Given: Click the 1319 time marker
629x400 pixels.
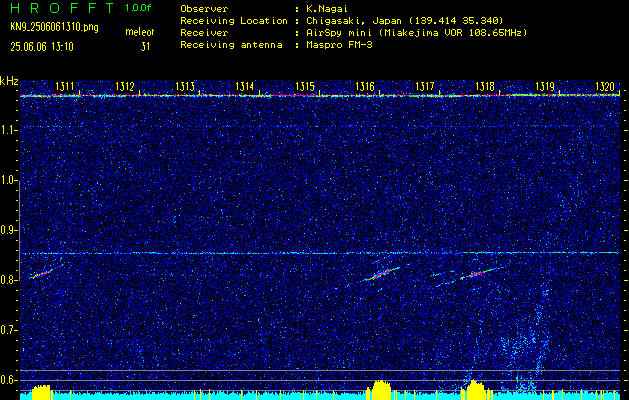Looking at the screenshot, I should (545, 86).
